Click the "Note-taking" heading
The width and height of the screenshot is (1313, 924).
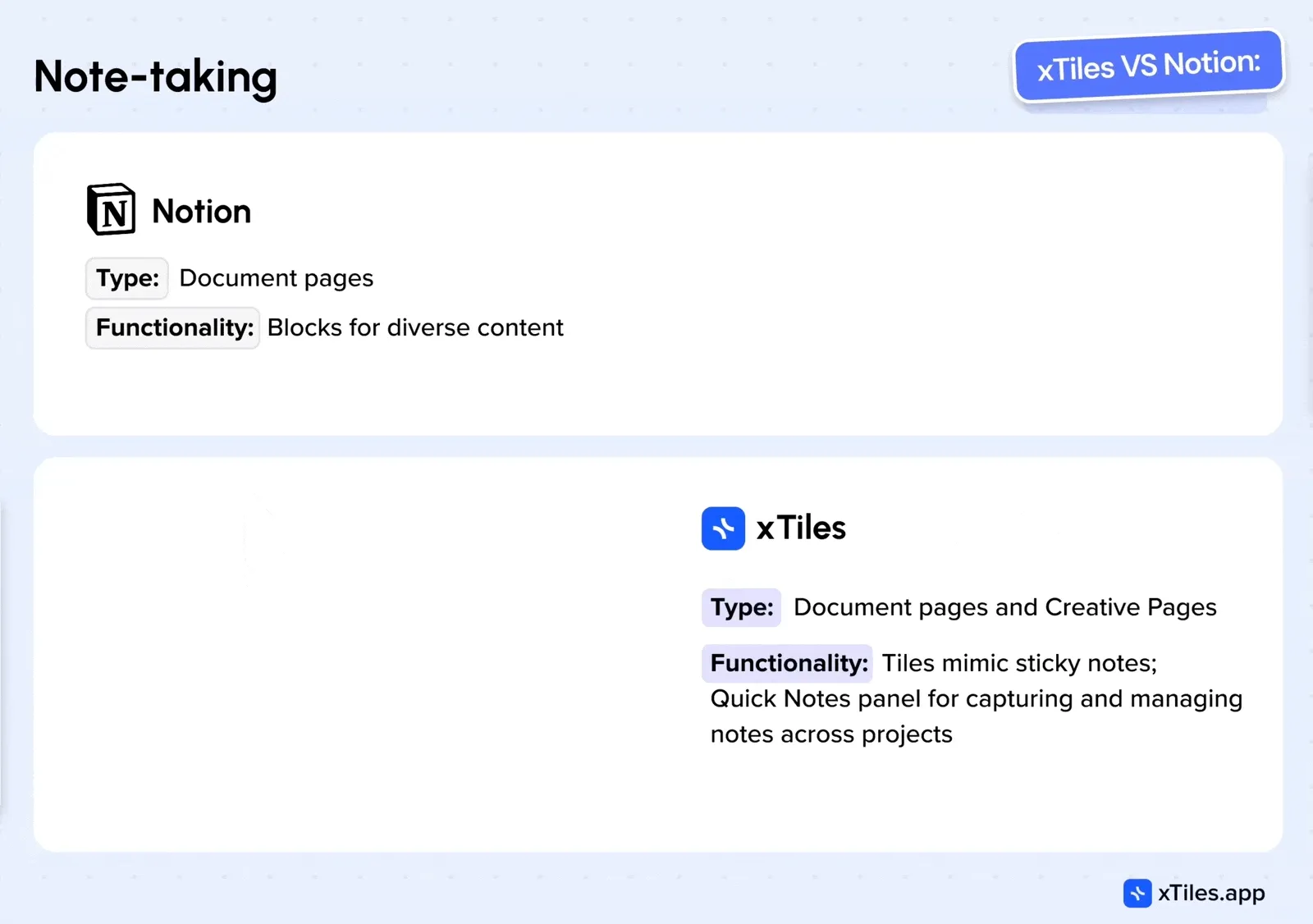(x=156, y=77)
